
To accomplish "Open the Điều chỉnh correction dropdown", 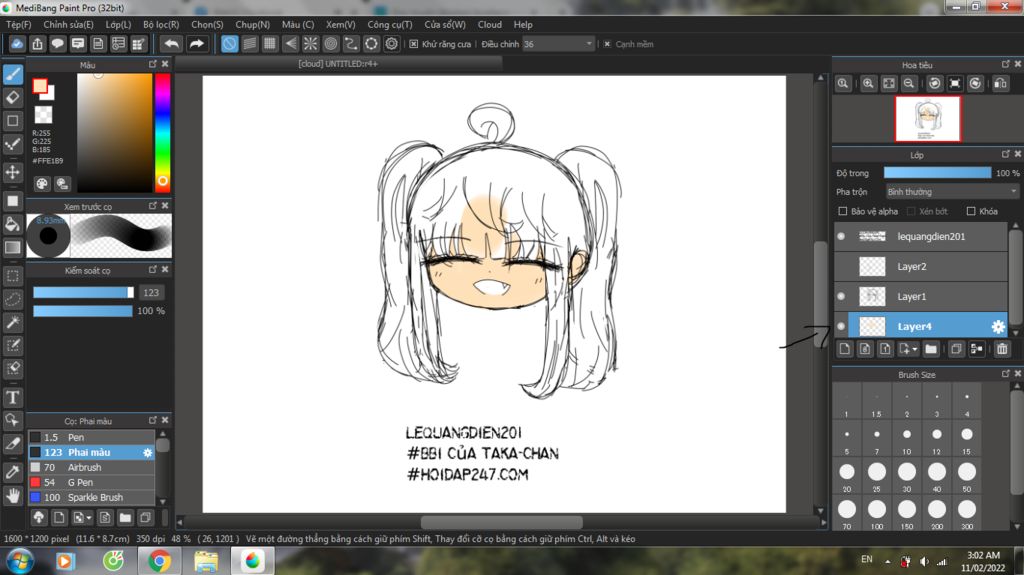I will (558, 44).
